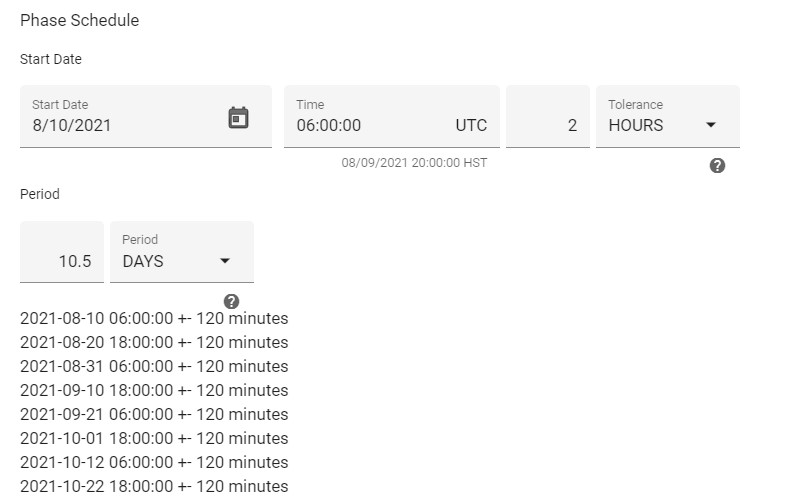Viewport: 811px width, 499px height.
Task: Click the help icon under Tolerance dropdown
Action: coord(717,165)
